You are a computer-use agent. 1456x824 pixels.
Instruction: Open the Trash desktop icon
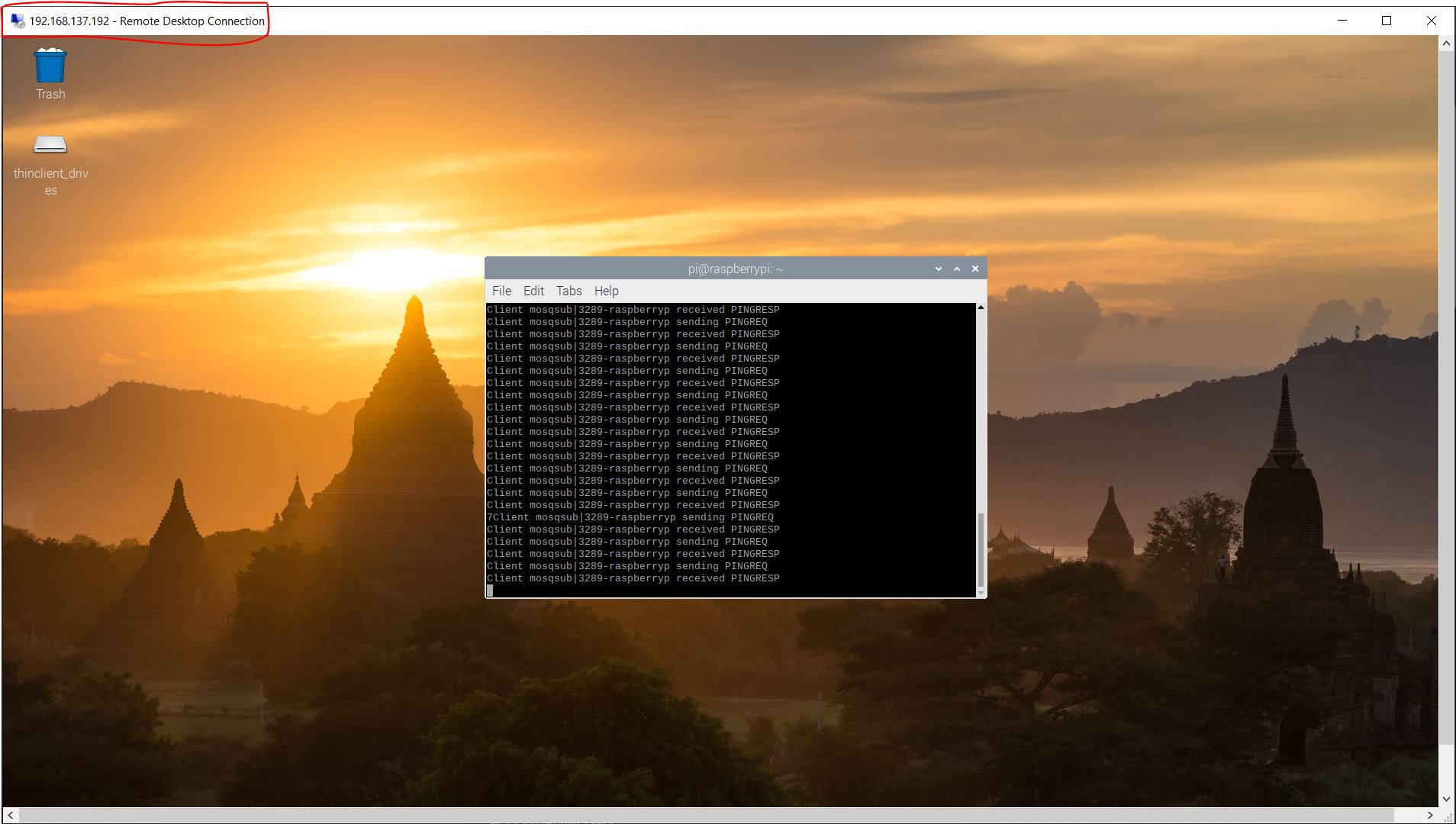pyautogui.click(x=50, y=67)
